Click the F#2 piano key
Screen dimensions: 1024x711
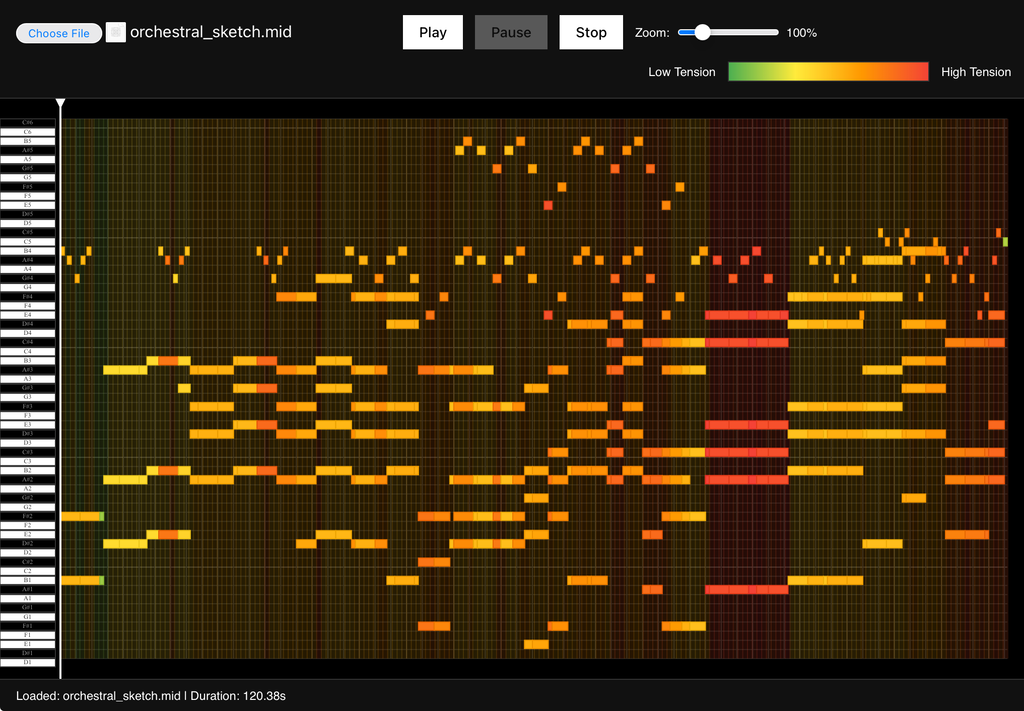coord(27,516)
